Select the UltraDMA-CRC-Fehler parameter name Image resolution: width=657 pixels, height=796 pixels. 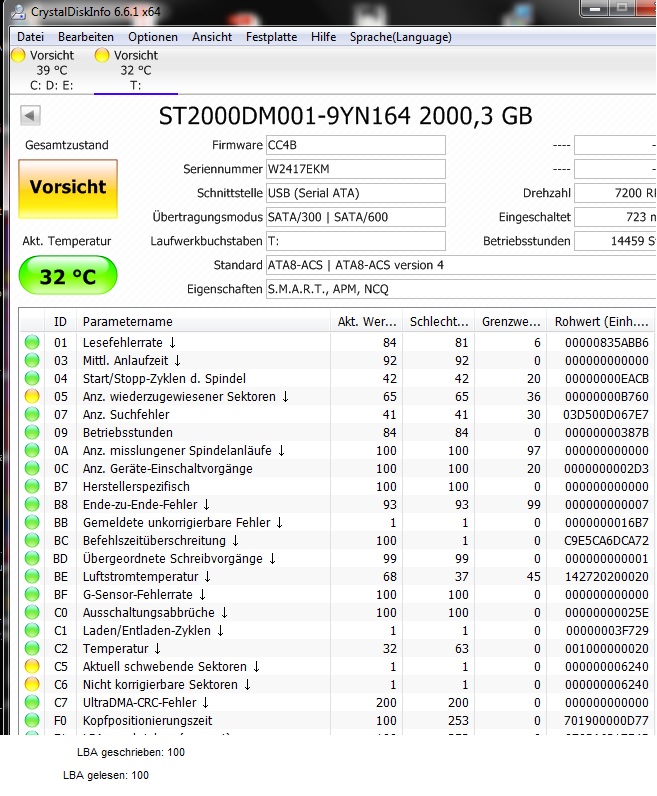pyautogui.click(x=146, y=703)
